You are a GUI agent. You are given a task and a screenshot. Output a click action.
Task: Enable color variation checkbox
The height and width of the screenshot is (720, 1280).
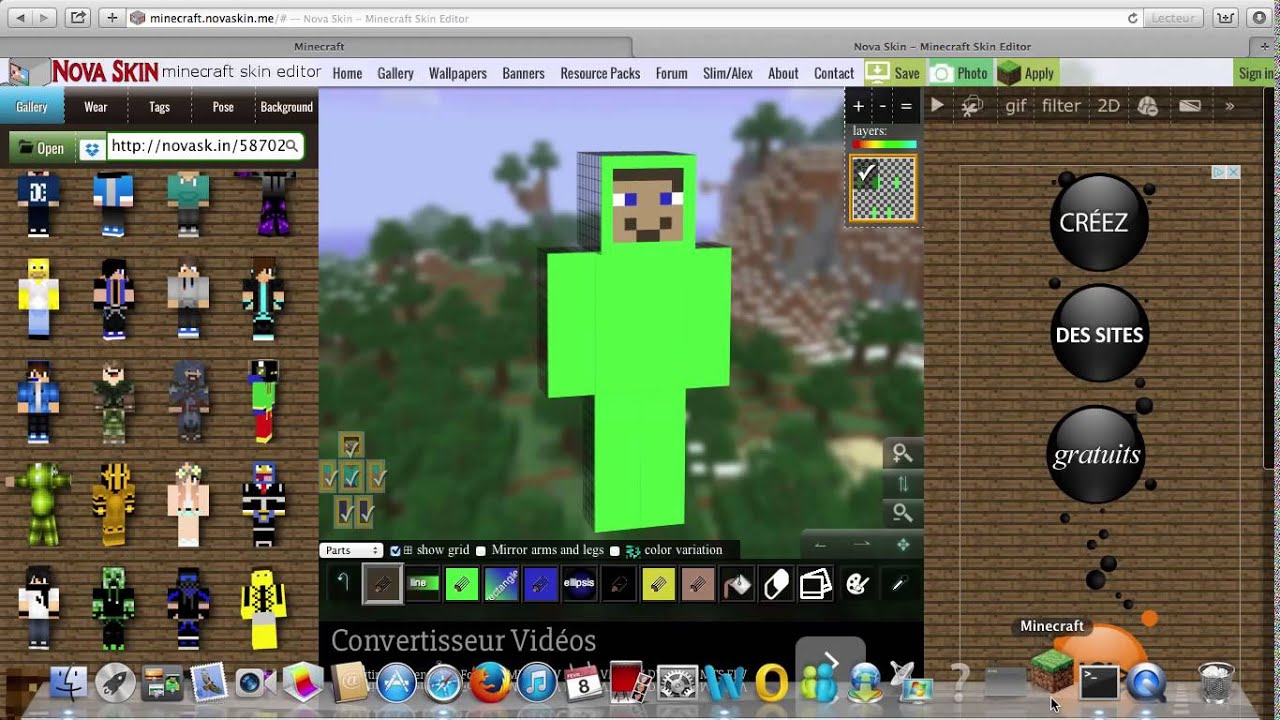(x=615, y=550)
